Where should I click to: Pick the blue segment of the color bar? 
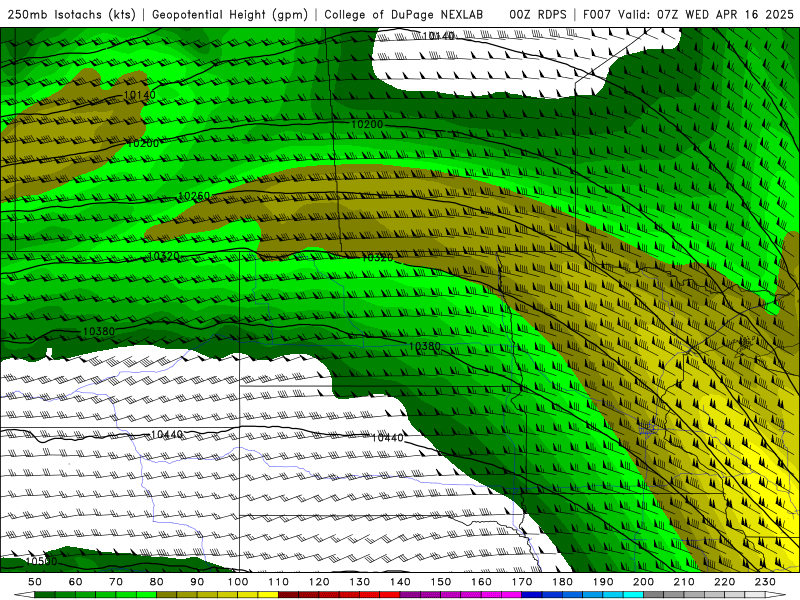pos(583,595)
